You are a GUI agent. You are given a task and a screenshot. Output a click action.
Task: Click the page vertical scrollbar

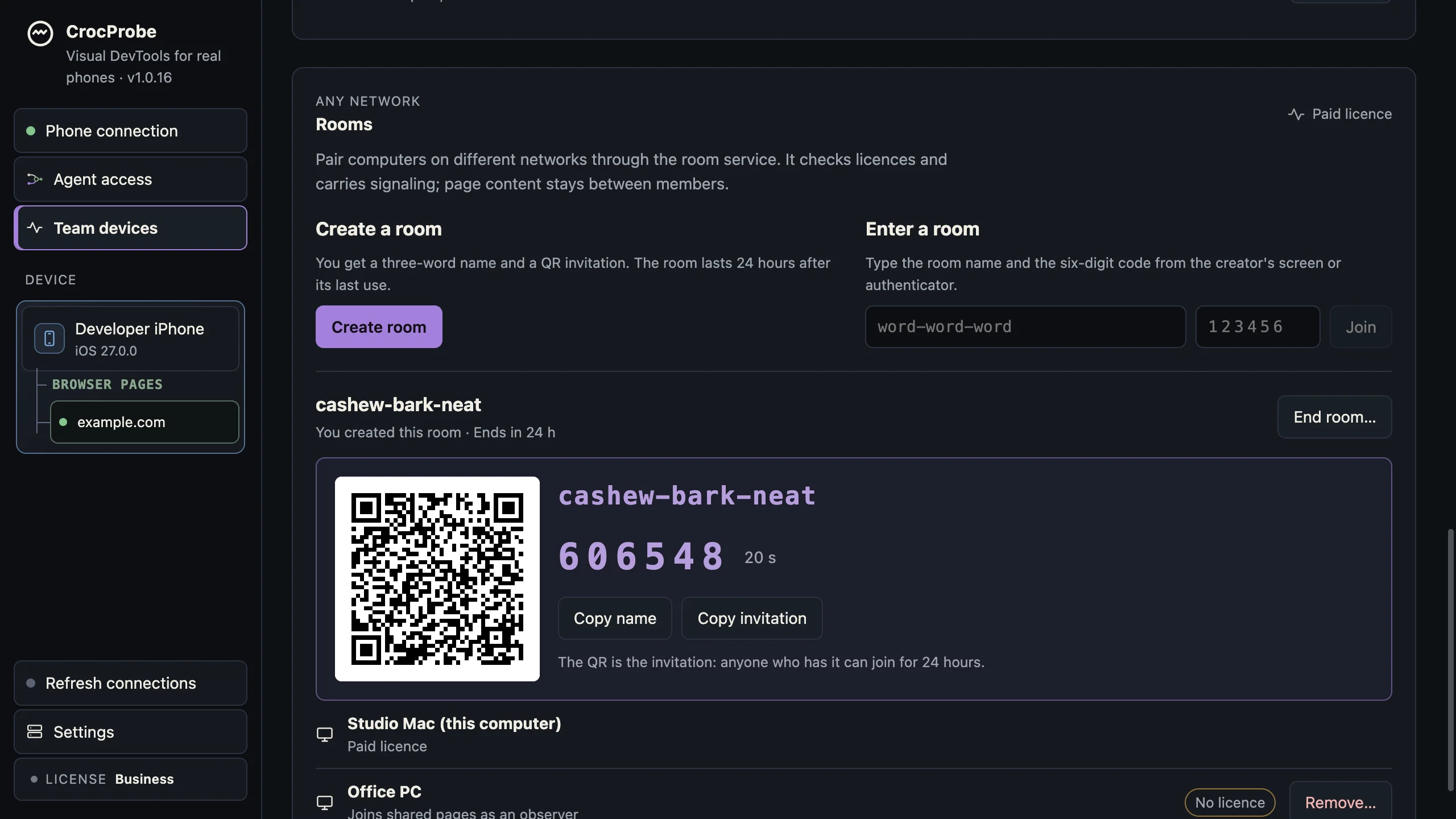point(1450,660)
